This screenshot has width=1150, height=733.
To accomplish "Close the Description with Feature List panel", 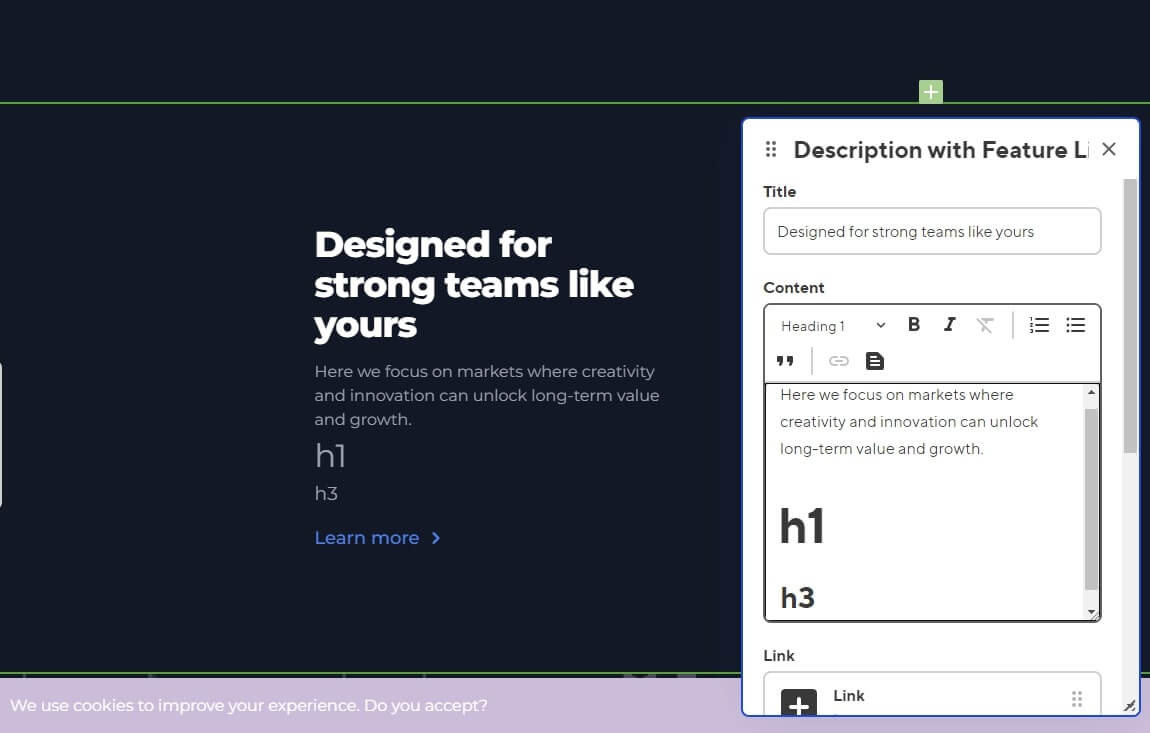I will (x=1108, y=150).
